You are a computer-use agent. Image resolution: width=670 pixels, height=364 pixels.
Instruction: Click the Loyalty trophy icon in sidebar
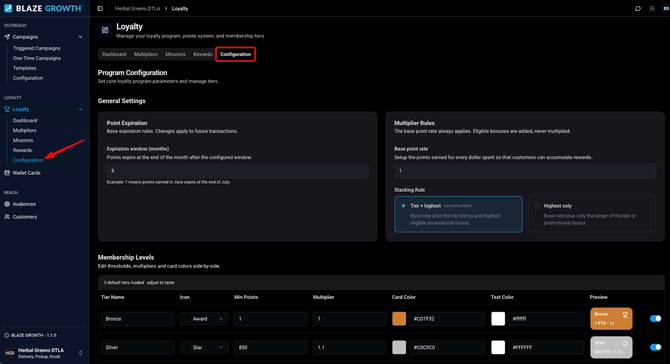(x=7, y=109)
